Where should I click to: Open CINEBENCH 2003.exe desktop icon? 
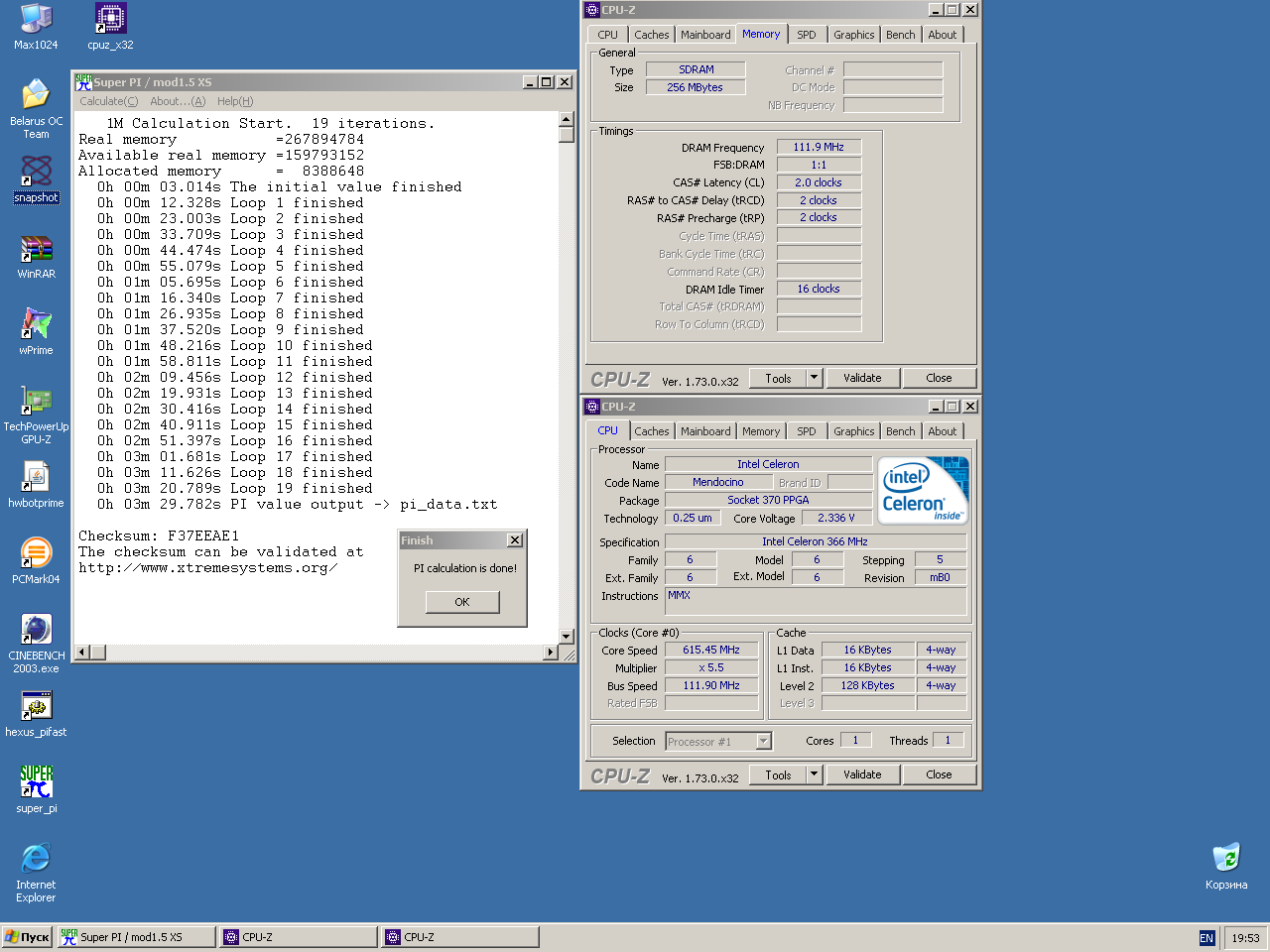pyautogui.click(x=36, y=644)
